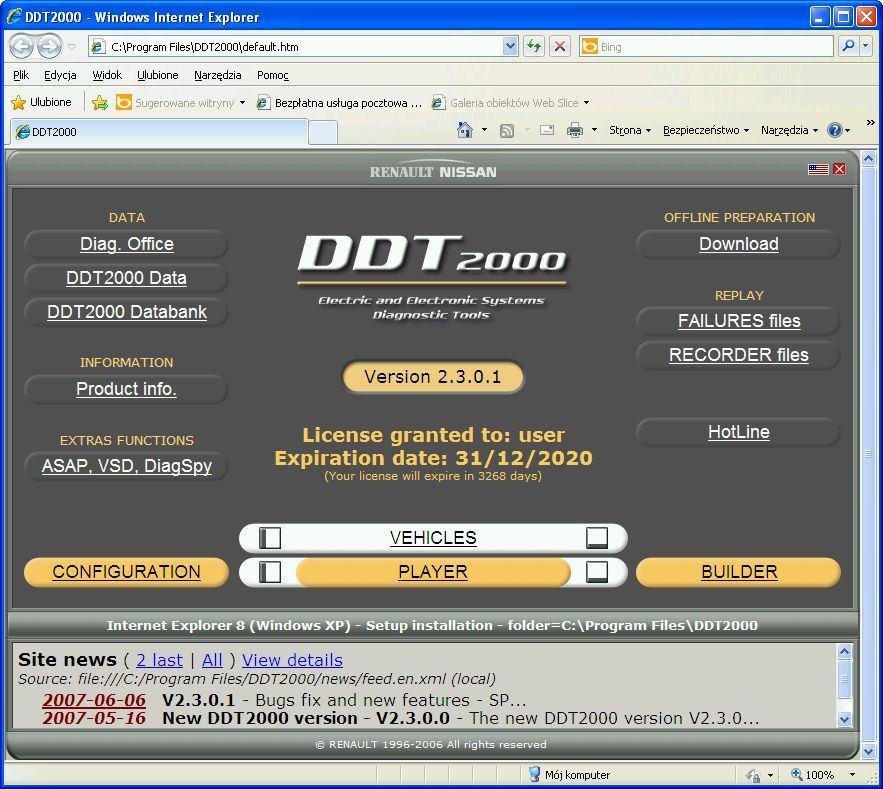Viewport: 883px width, 789px height.
Task: Open DDT2000 Databank link
Action: coord(127,312)
